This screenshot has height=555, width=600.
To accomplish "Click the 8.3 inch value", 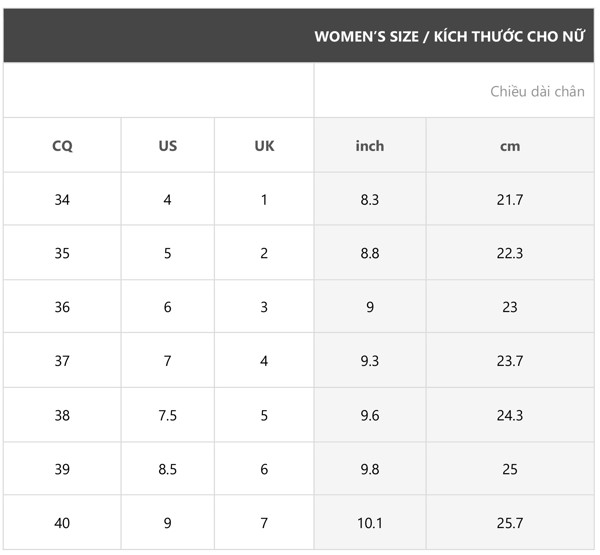I will 370,200.
